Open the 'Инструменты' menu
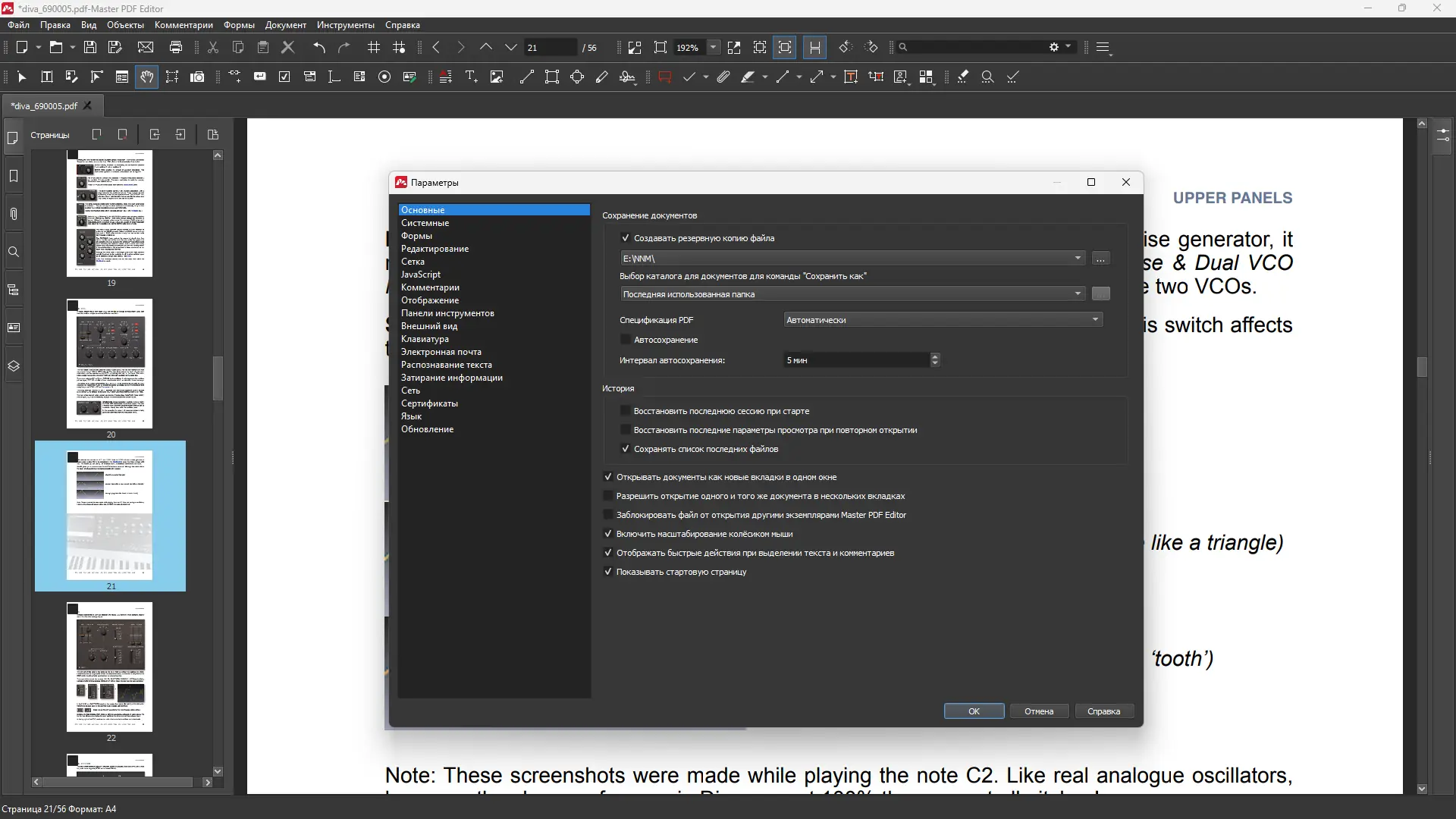The height and width of the screenshot is (819, 1456). [345, 25]
